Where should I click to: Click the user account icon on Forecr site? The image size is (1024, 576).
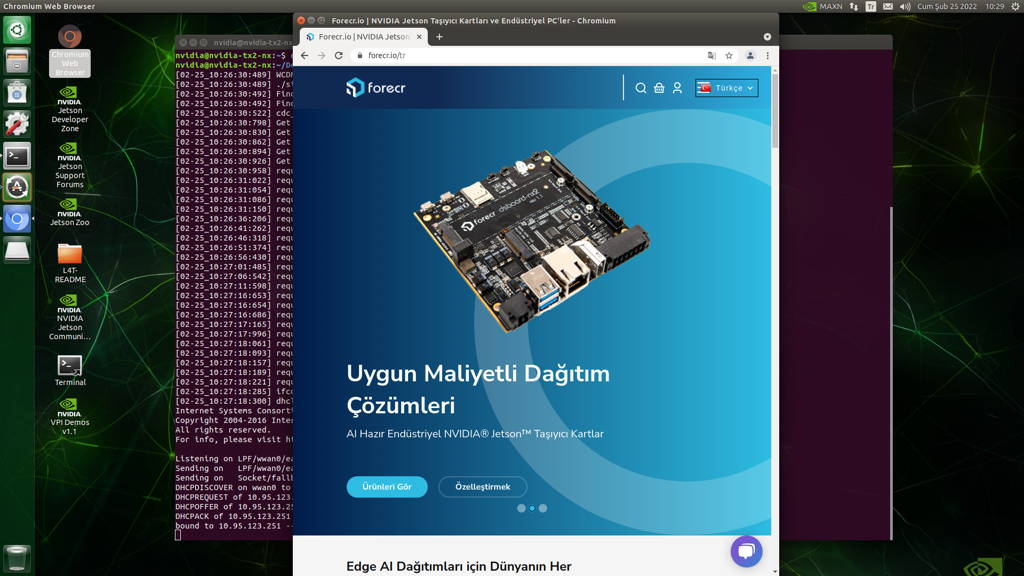pos(677,88)
